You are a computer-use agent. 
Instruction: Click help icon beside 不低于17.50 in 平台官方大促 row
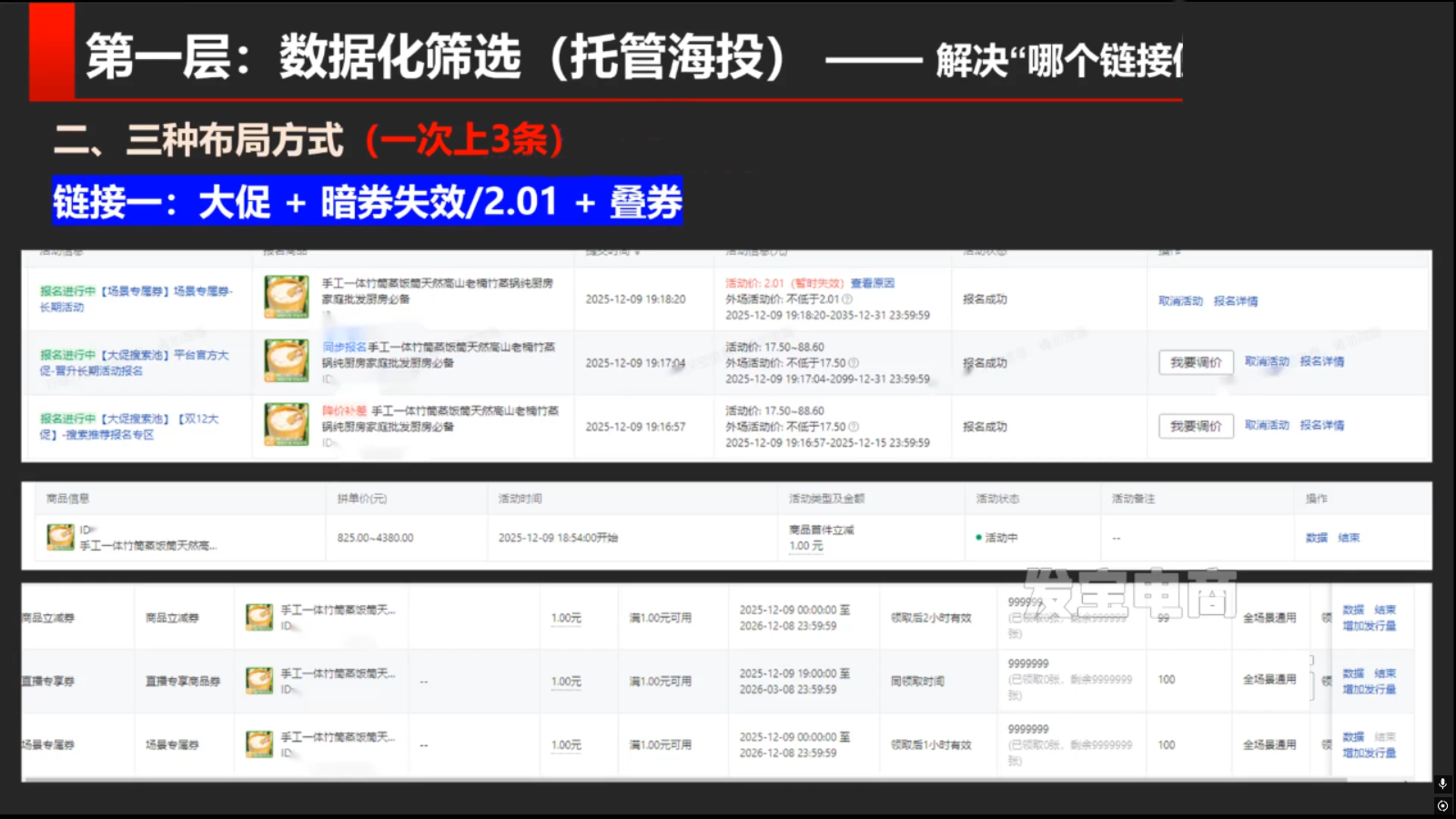[854, 363]
